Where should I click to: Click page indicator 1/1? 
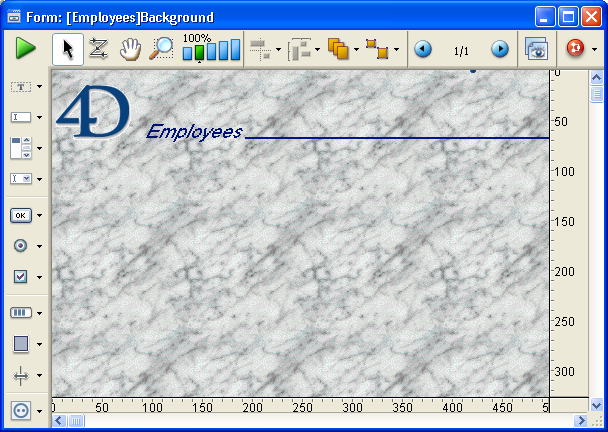pos(461,51)
